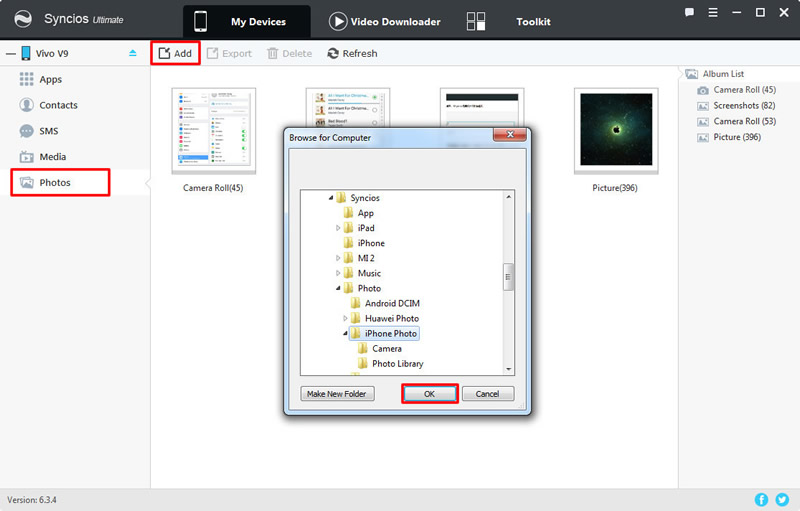Maximize the Syncios window
Viewport: 800px width, 511px height.
[x=760, y=13]
